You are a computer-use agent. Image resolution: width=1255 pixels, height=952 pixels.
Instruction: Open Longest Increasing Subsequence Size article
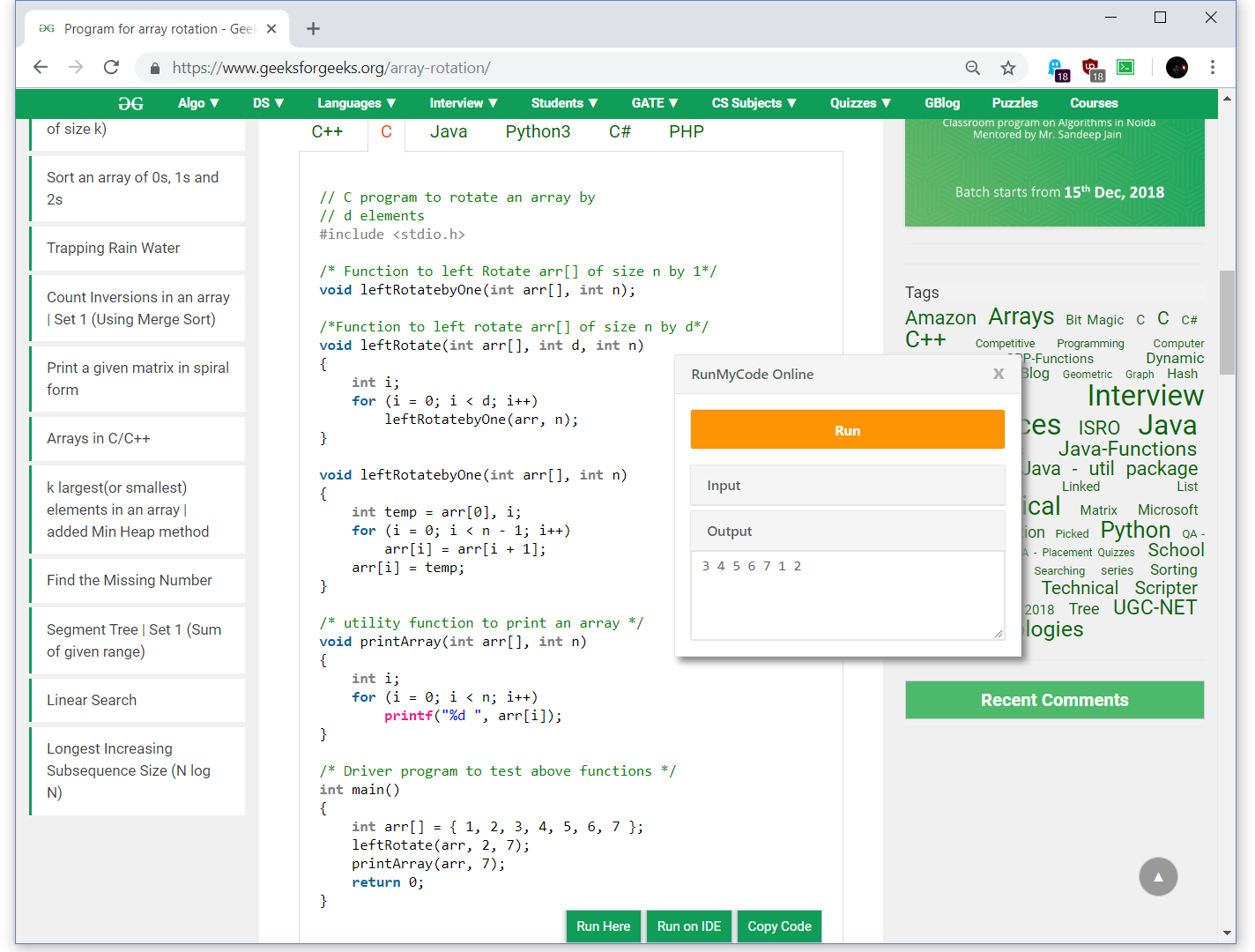pyautogui.click(x=138, y=771)
